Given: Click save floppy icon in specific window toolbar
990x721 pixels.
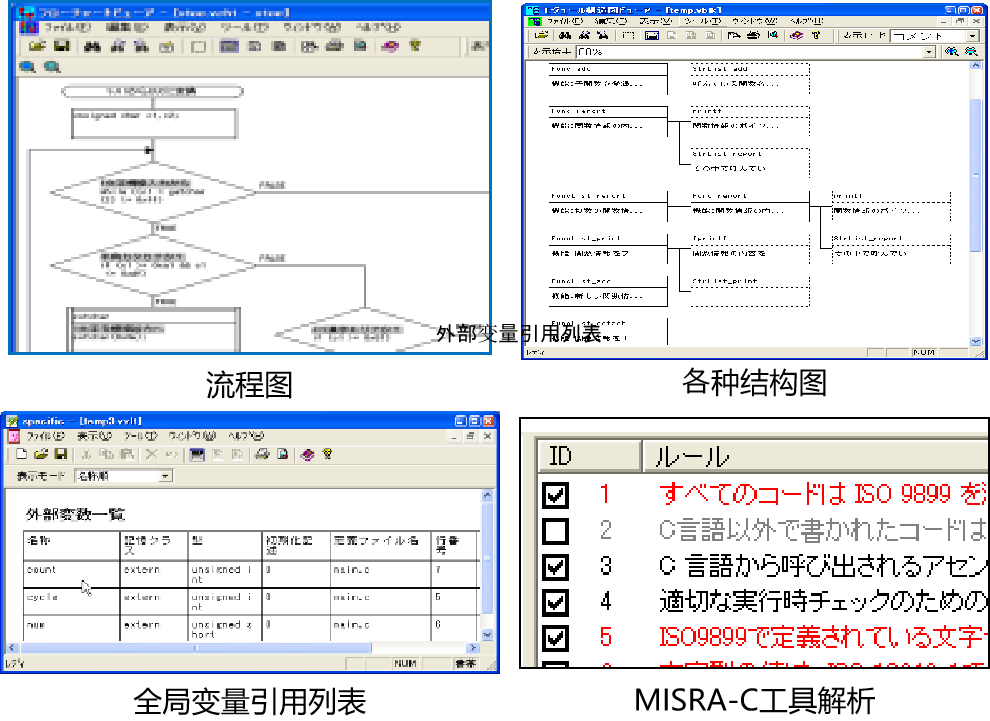Looking at the screenshot, I should (61, 454).
